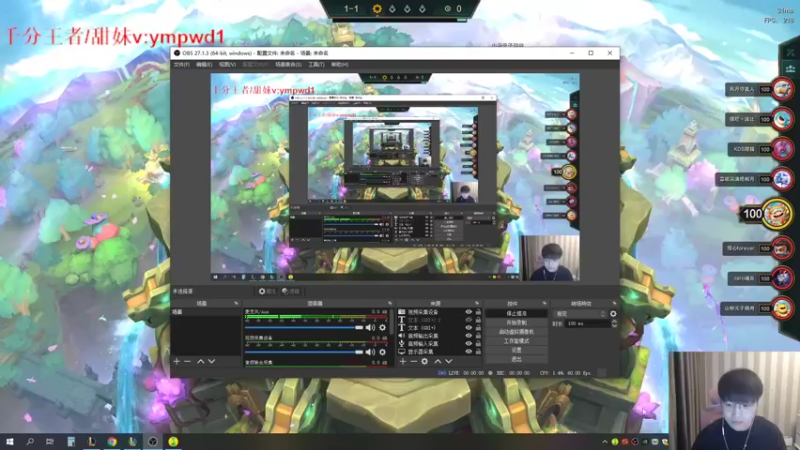Adjust the 视频采集设备 volume slider

coord(304,352)
